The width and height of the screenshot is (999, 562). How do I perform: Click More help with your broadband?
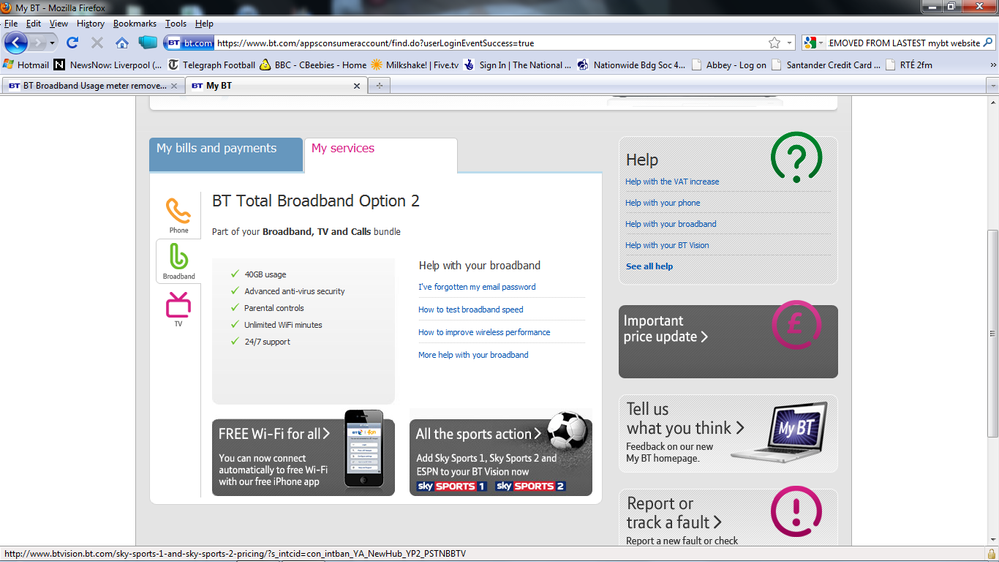[473, 355]
